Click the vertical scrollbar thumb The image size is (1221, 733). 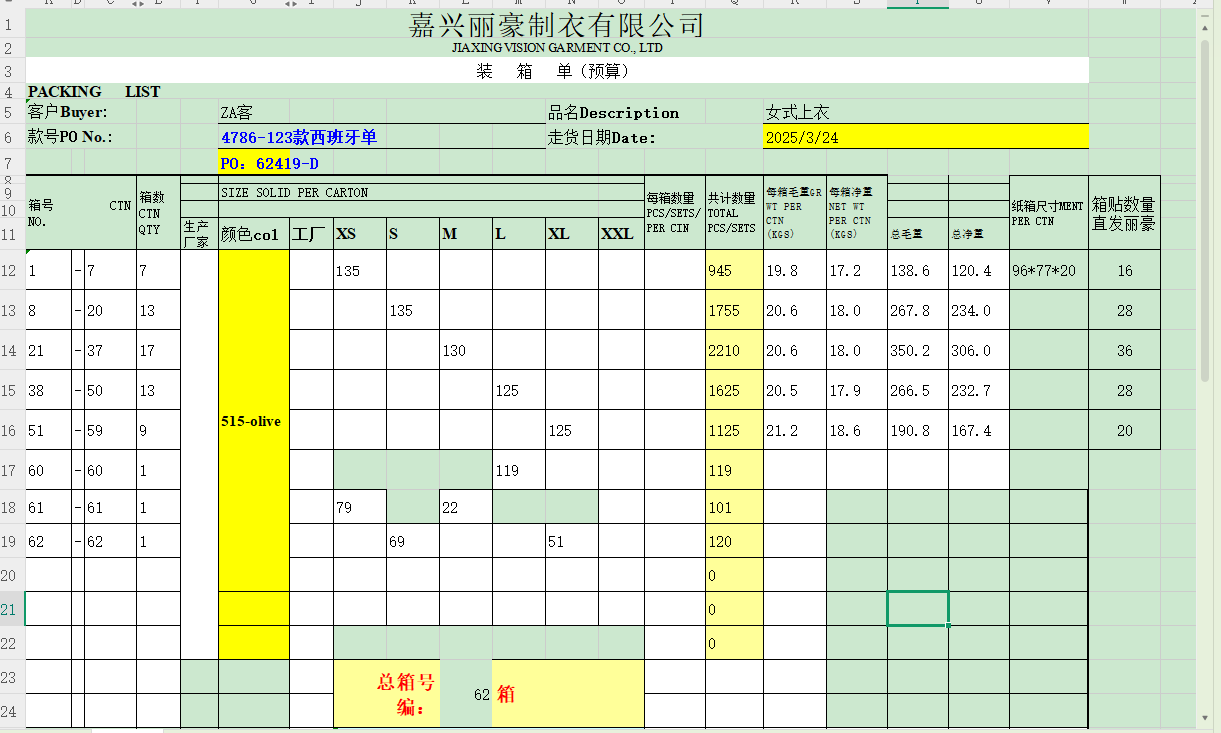[x=1206, y=200]
